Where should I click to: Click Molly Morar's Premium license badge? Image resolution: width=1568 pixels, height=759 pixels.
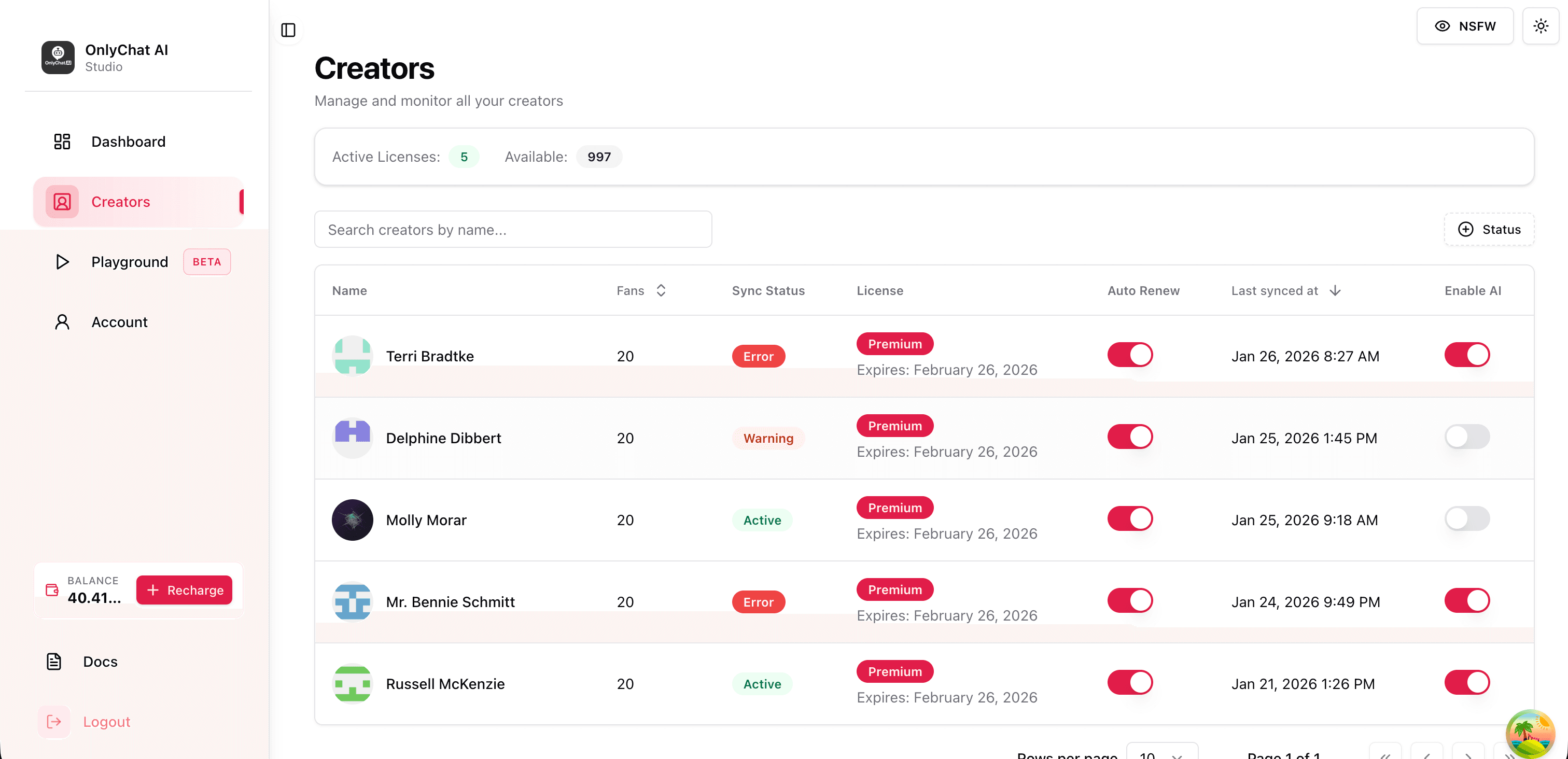click(x=895, y=508)
